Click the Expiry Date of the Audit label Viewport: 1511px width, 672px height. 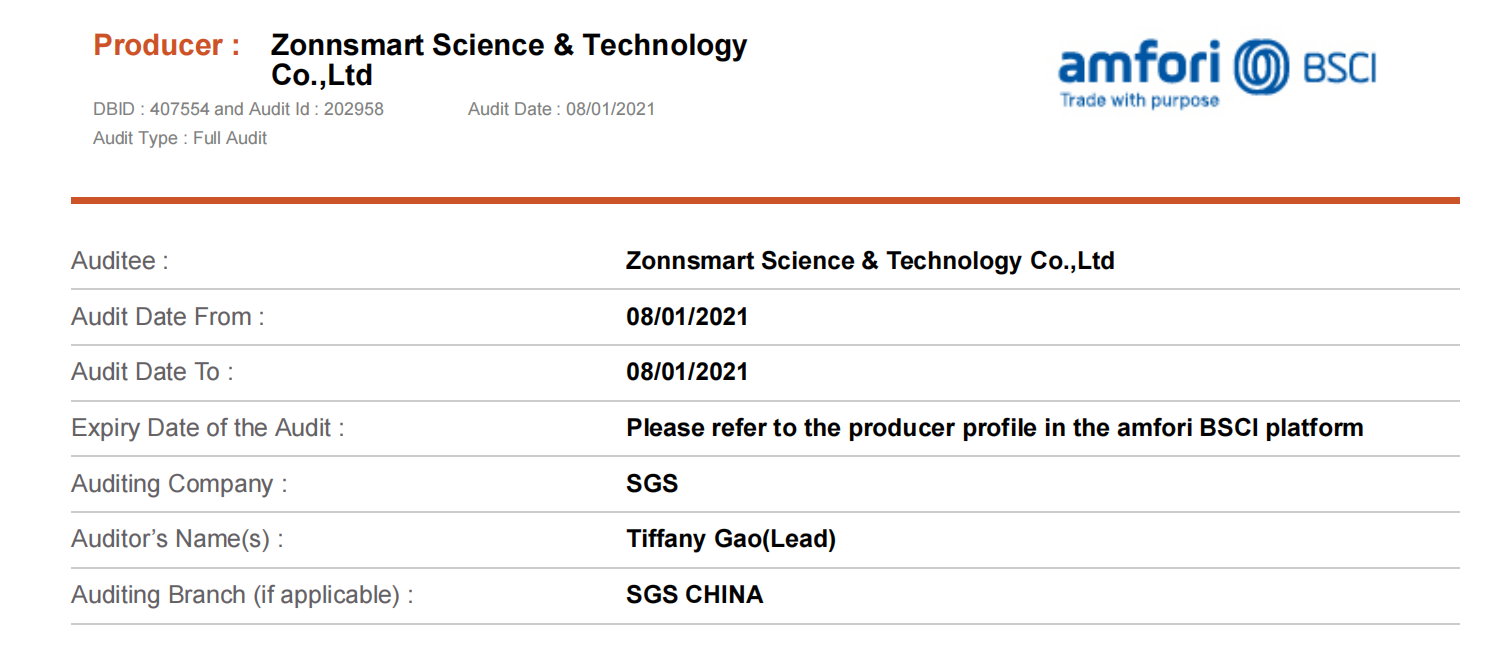[208, 428]
